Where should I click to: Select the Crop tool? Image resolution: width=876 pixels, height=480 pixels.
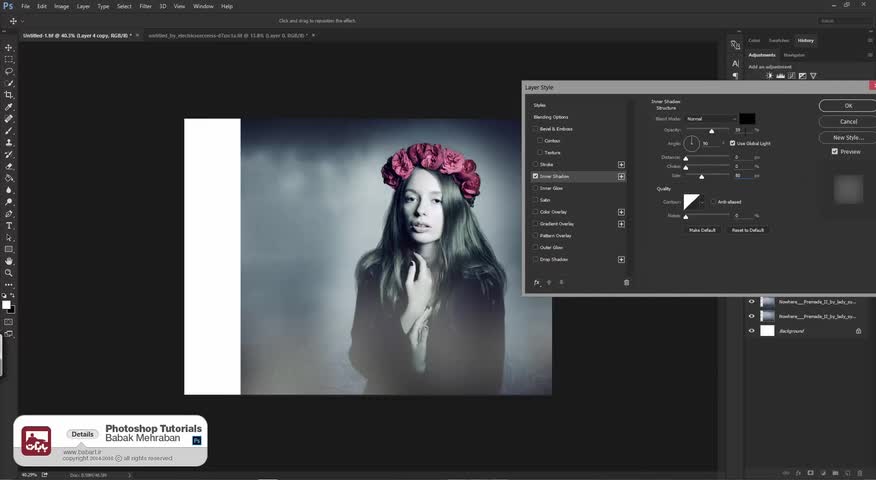(x=9, y=95)
